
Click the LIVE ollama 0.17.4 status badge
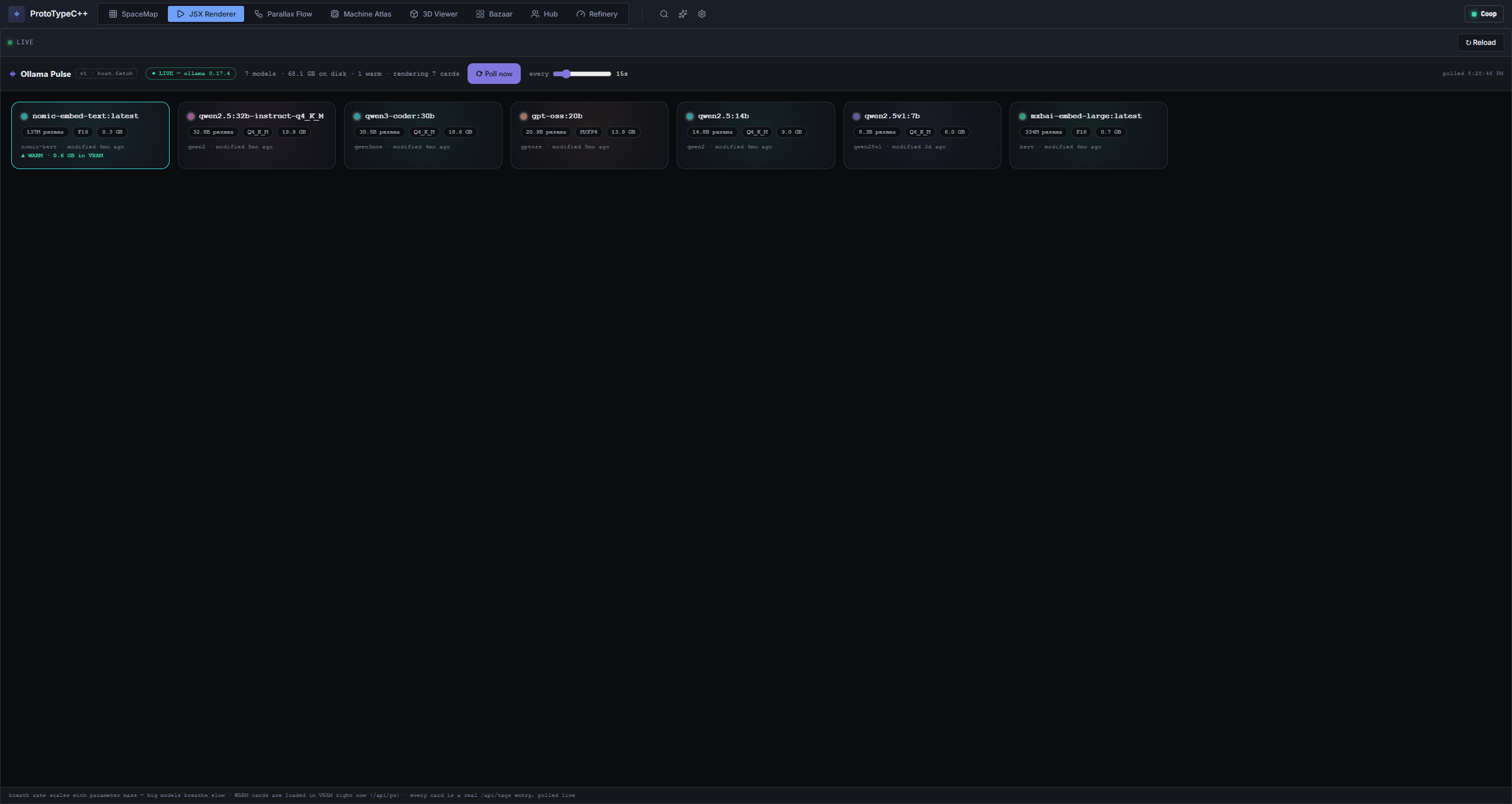pyautogui.click(x=191, y=74)
